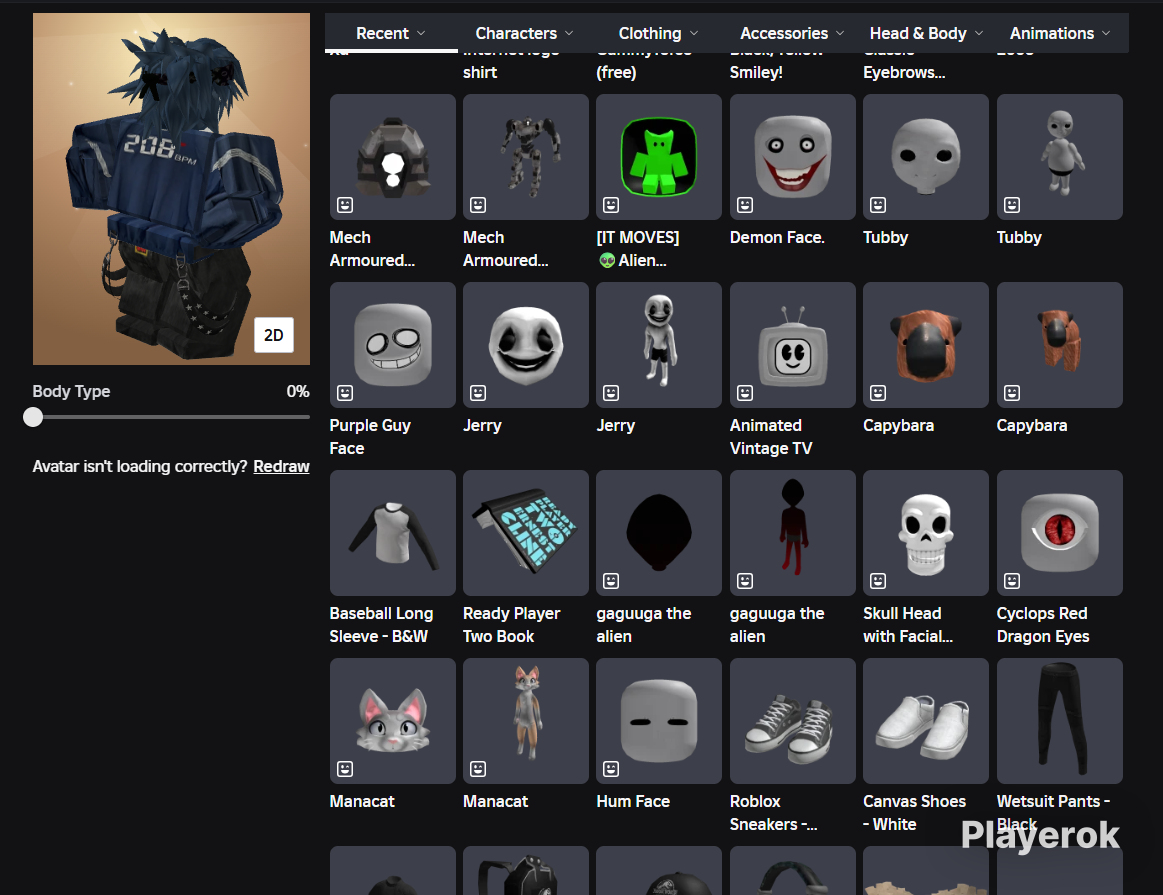
Task: Equip the Roblox Sneakers item
Action: coord(792,721)
